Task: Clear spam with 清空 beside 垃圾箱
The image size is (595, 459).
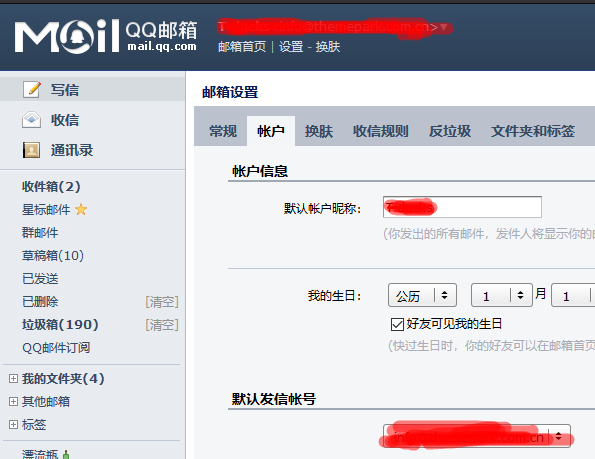Action: pyautogui.click(x=162, y=325)
